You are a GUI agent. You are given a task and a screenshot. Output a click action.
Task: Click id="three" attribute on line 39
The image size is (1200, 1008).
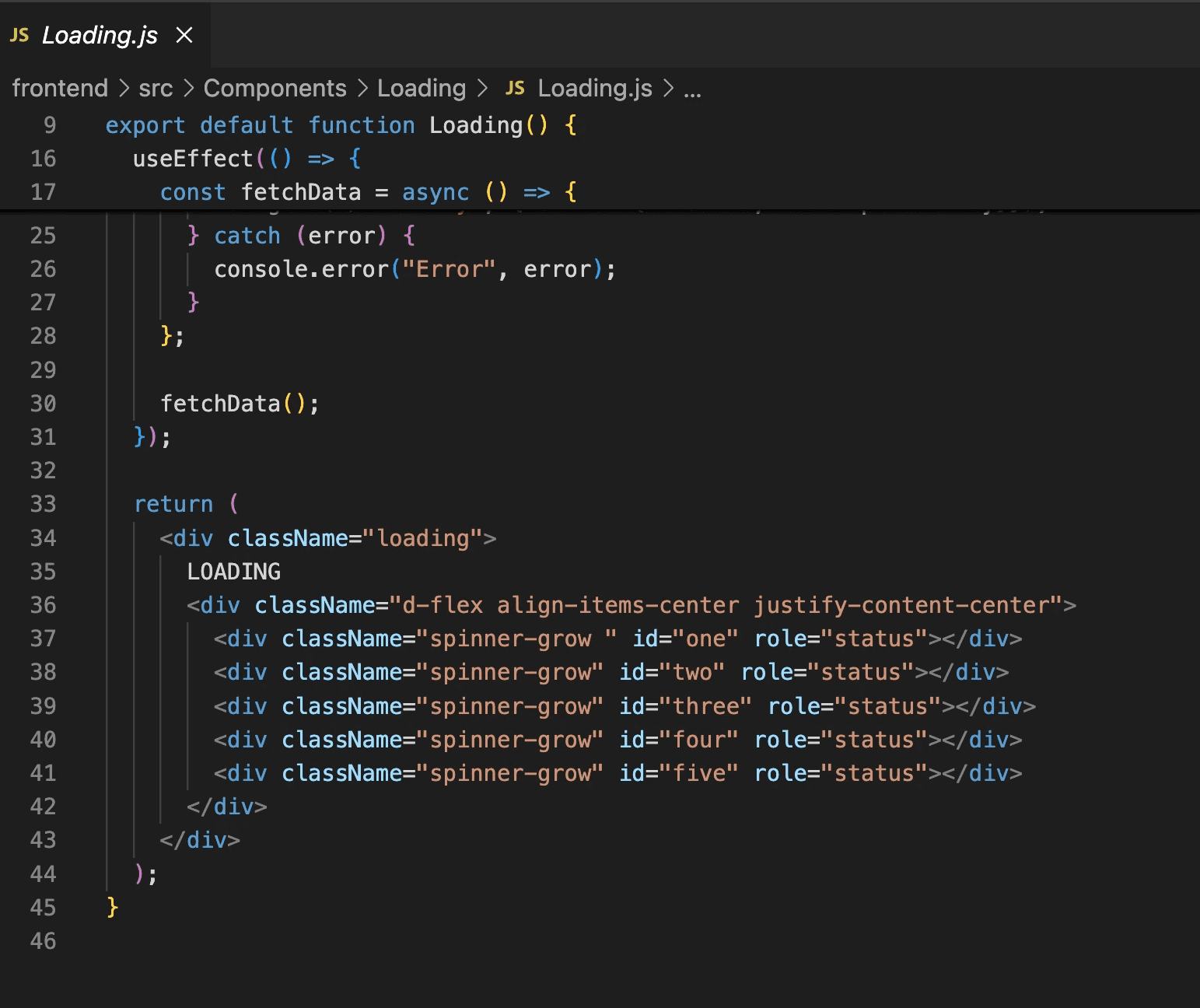pyautogui.click(x=685, y=706)
